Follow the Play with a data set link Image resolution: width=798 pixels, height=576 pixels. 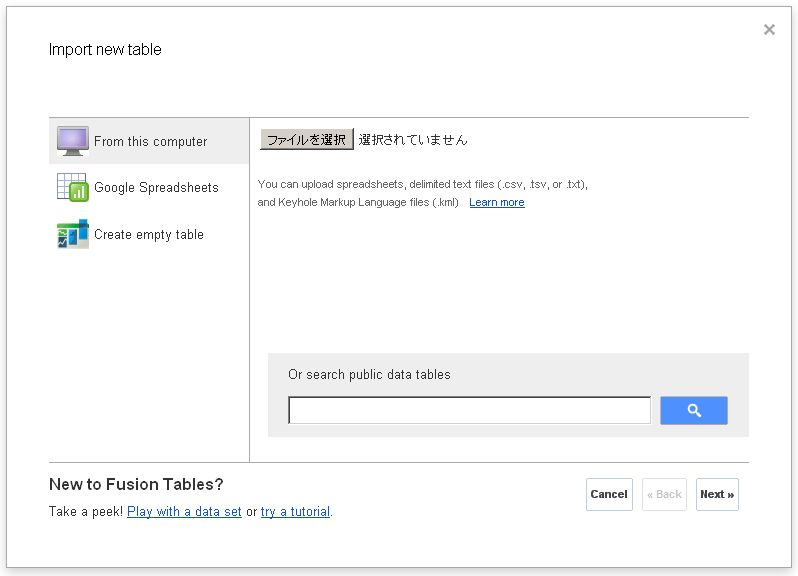point(184,512)
